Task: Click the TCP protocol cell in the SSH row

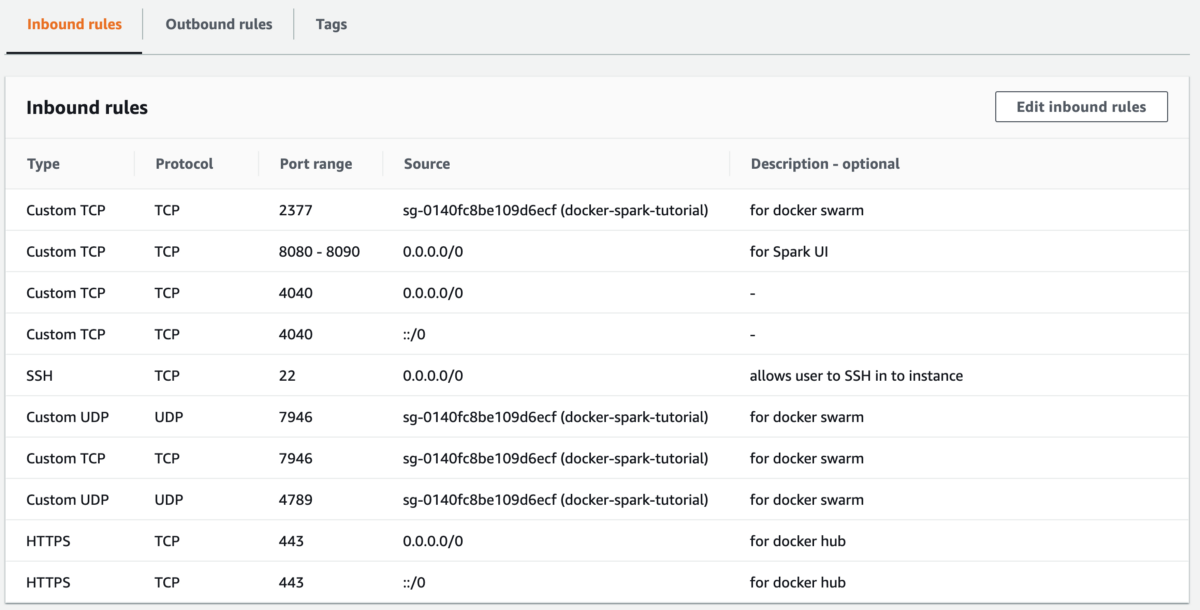Action: (167, 376)
